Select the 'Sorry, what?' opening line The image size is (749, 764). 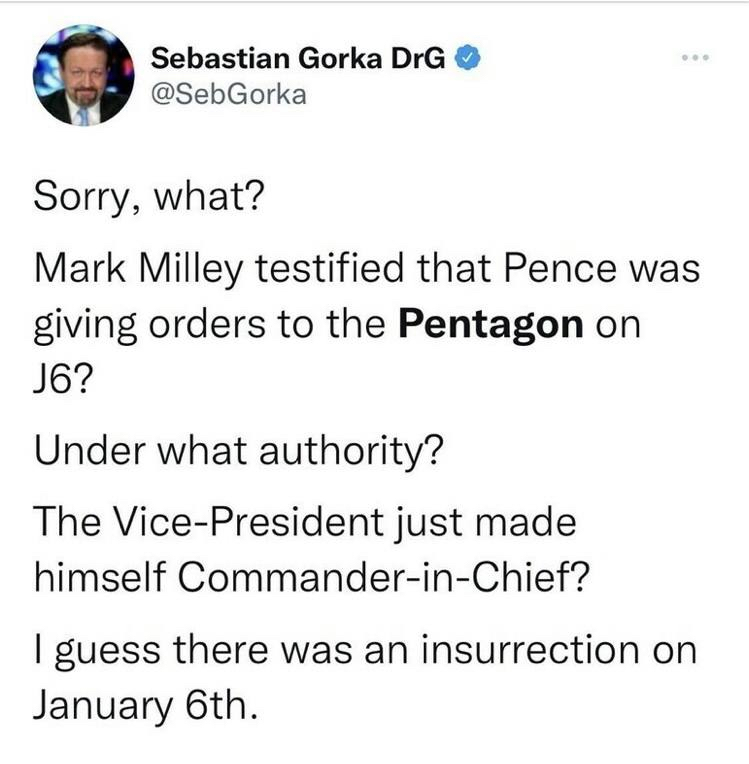[x=149, y=196]
